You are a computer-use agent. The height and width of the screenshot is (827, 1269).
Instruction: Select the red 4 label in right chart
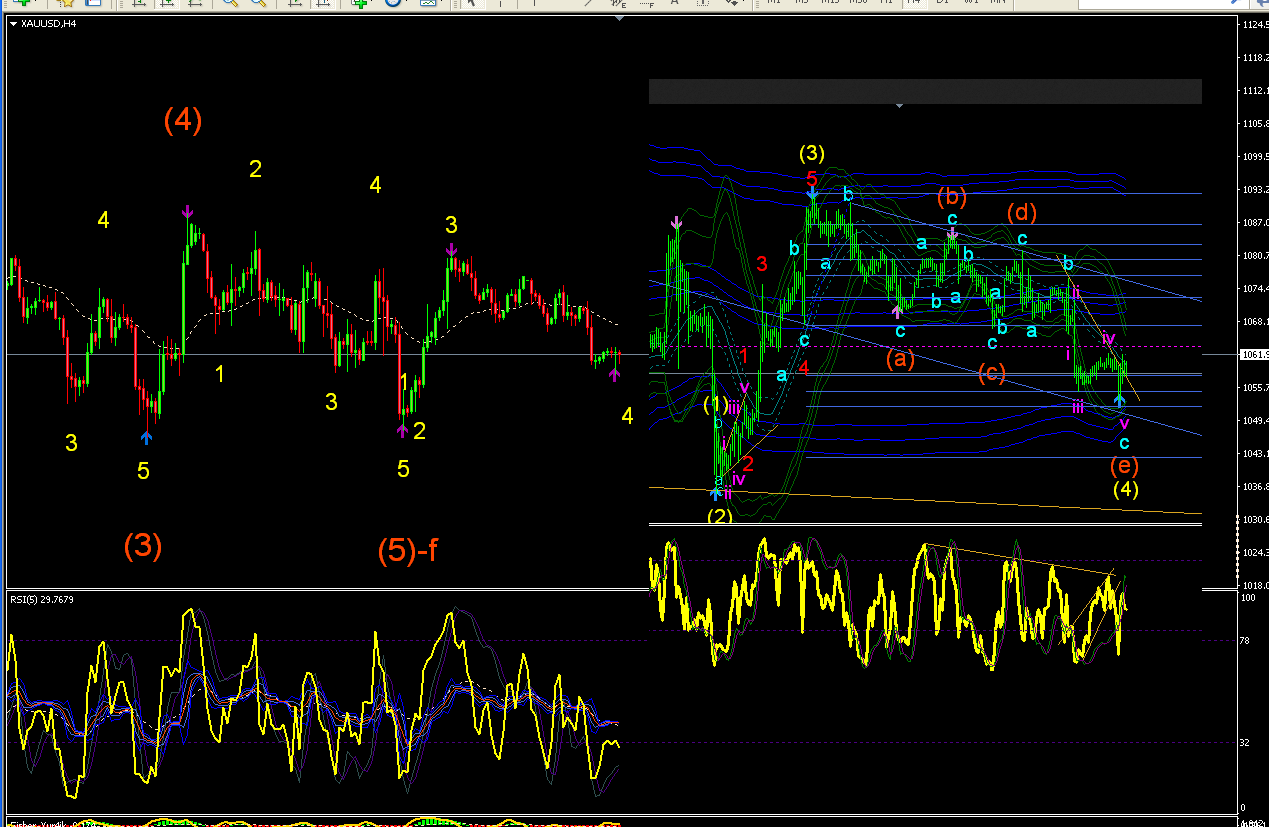[804, 367]
